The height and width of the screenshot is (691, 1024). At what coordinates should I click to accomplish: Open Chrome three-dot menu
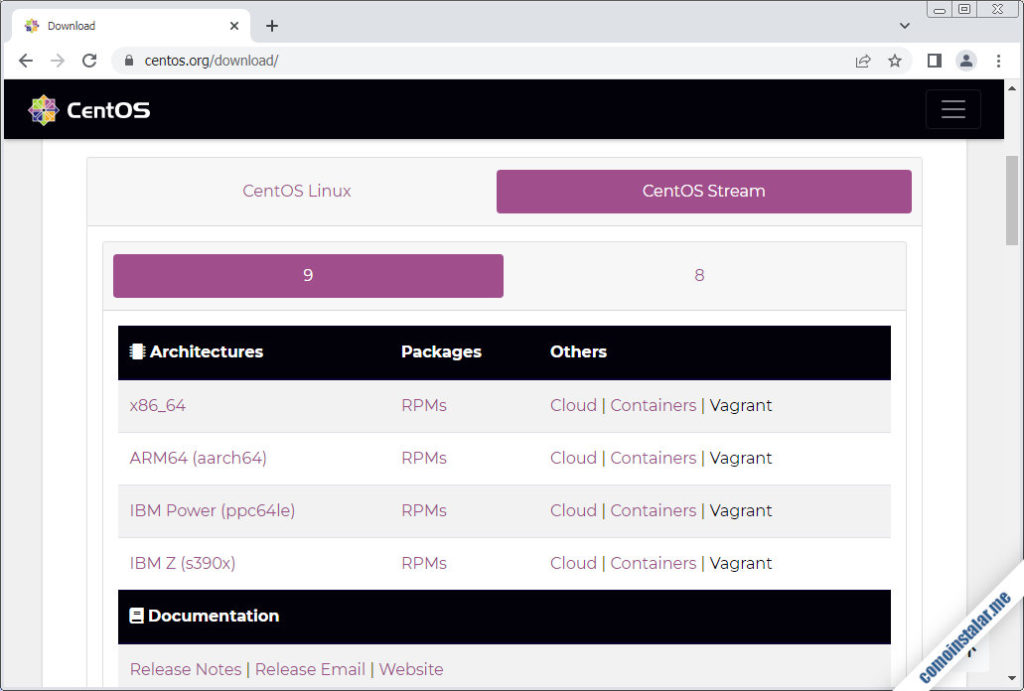[998, 61]
